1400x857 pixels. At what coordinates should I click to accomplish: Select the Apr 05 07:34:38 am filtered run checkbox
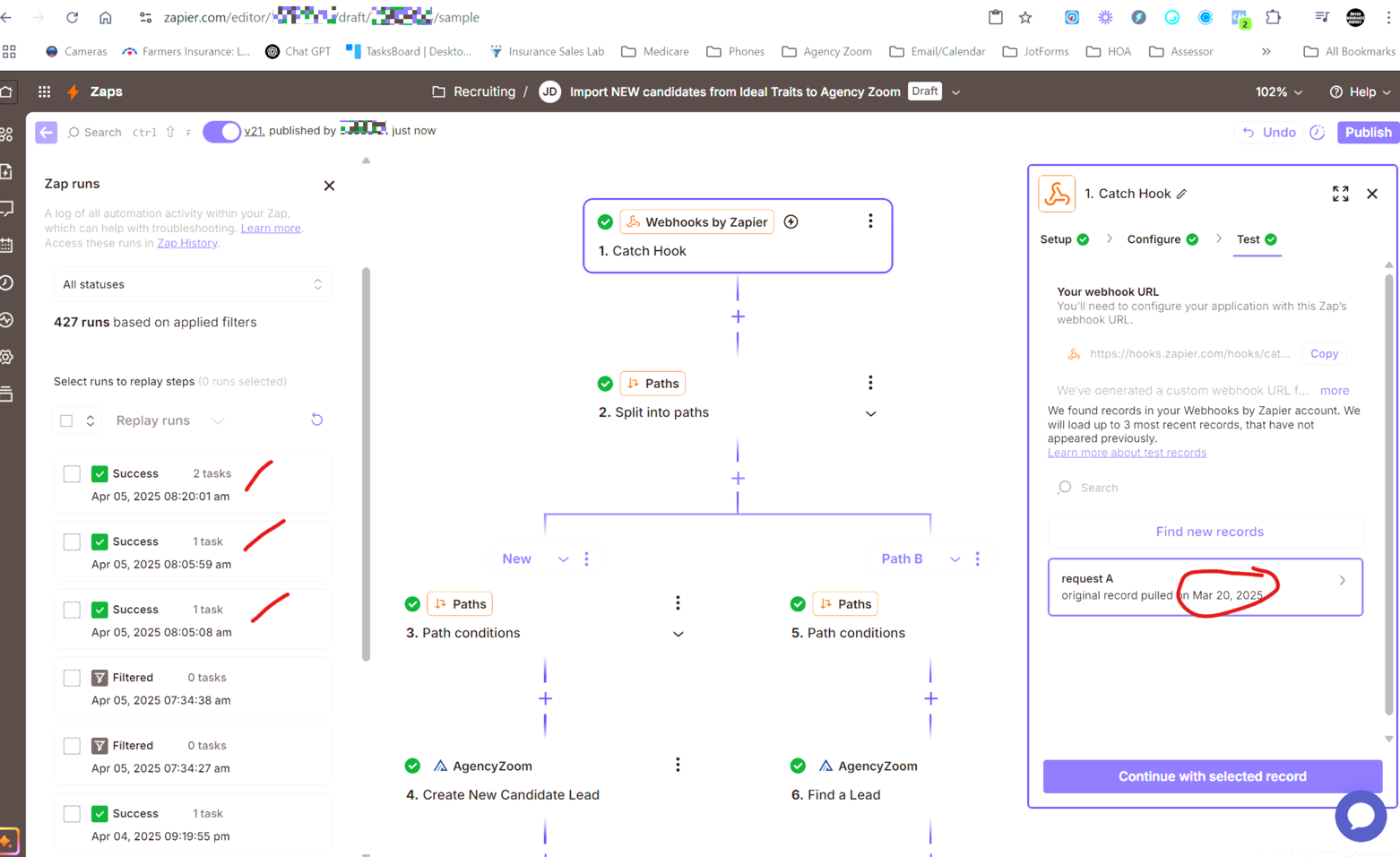click(x=72, y=678)
